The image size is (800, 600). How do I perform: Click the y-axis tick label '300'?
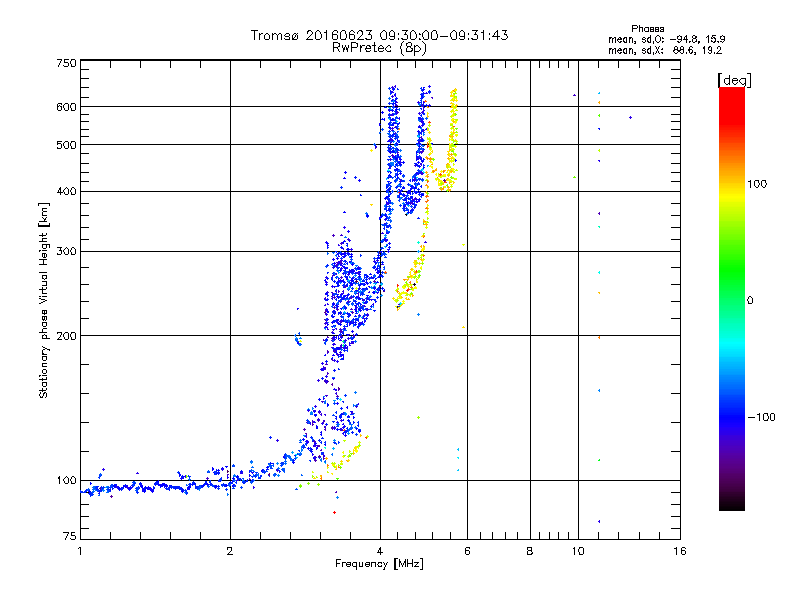[x=66, y=252]
